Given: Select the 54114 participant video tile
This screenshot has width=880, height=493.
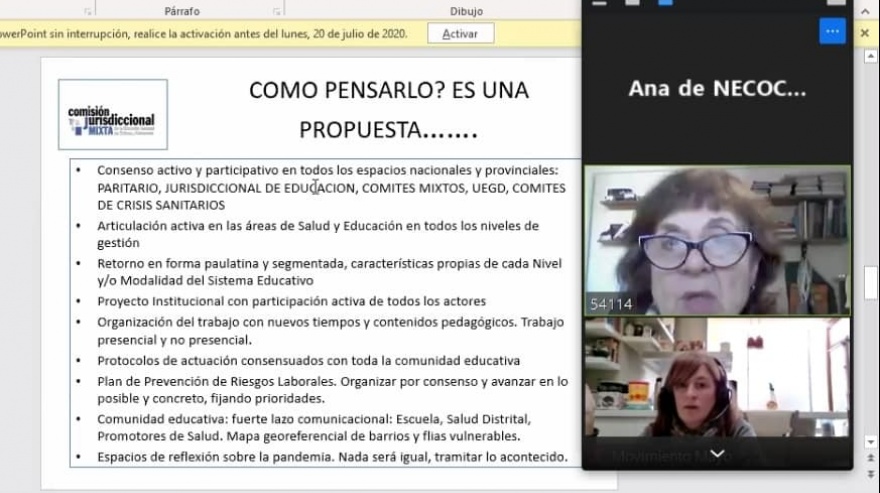Looking at the screenshot, I should [717, 240].
